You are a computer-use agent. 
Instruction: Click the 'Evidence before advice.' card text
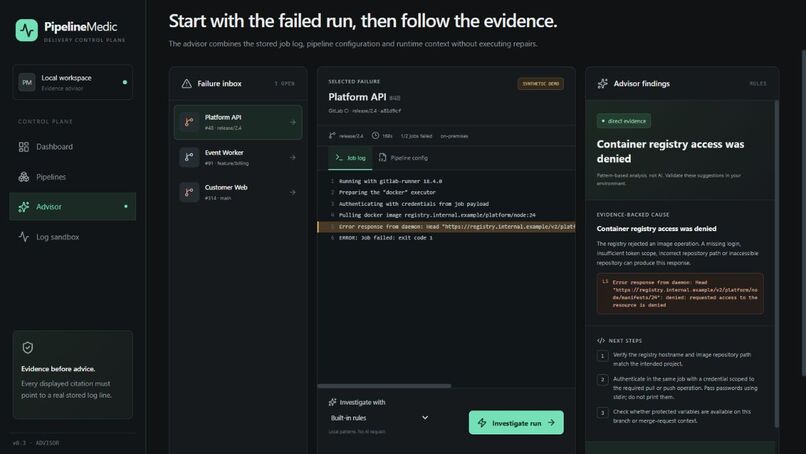pos(58,369)
